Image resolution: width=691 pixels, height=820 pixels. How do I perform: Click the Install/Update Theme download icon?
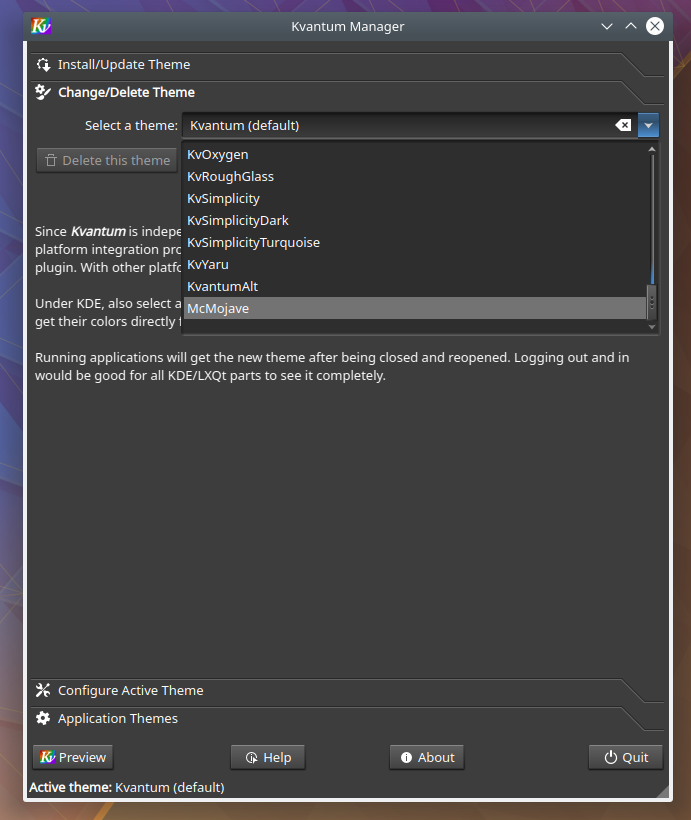coord(43,65)
